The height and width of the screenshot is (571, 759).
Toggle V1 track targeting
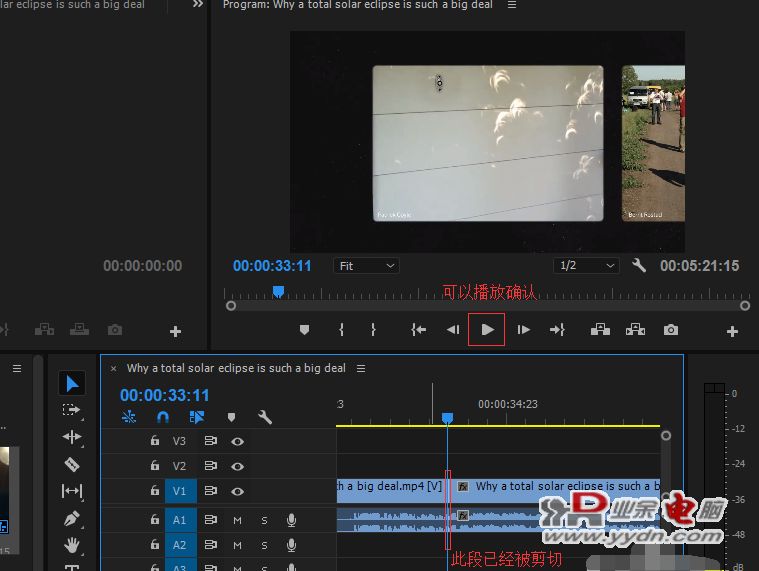coord(181,491)
